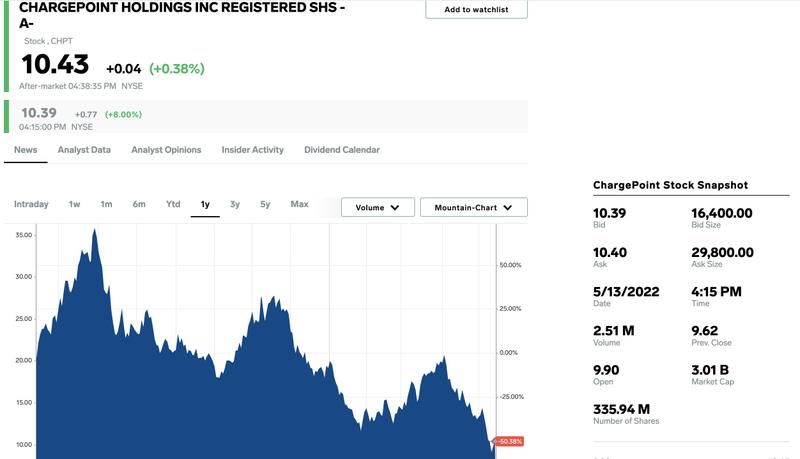Click the 3.01 B Market Cap value
The image size is (800, 459).
click(710, 370)
